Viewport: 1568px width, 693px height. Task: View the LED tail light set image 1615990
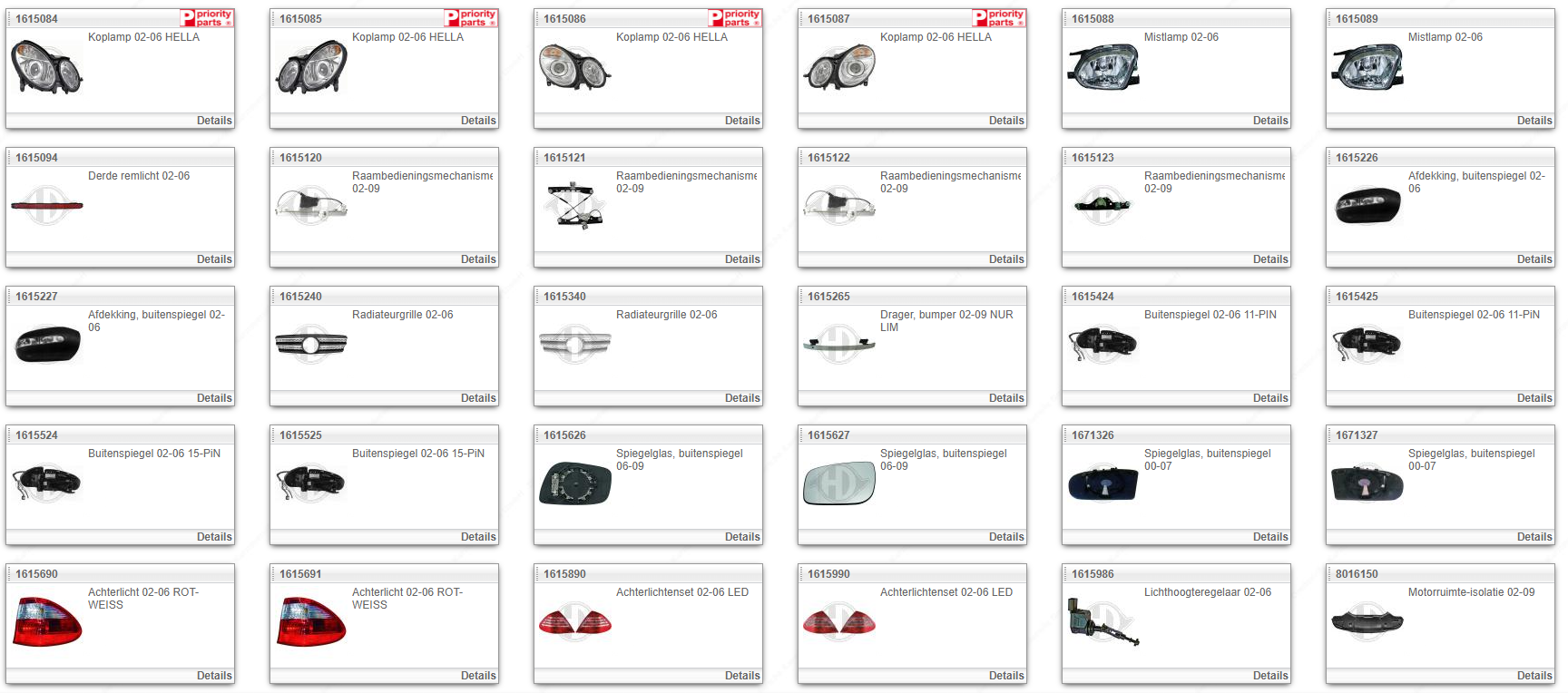(x=838, y=622)
